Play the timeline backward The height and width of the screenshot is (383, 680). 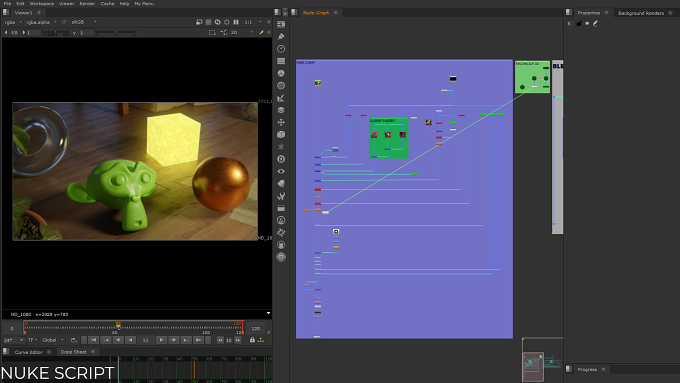coord(130,340)
